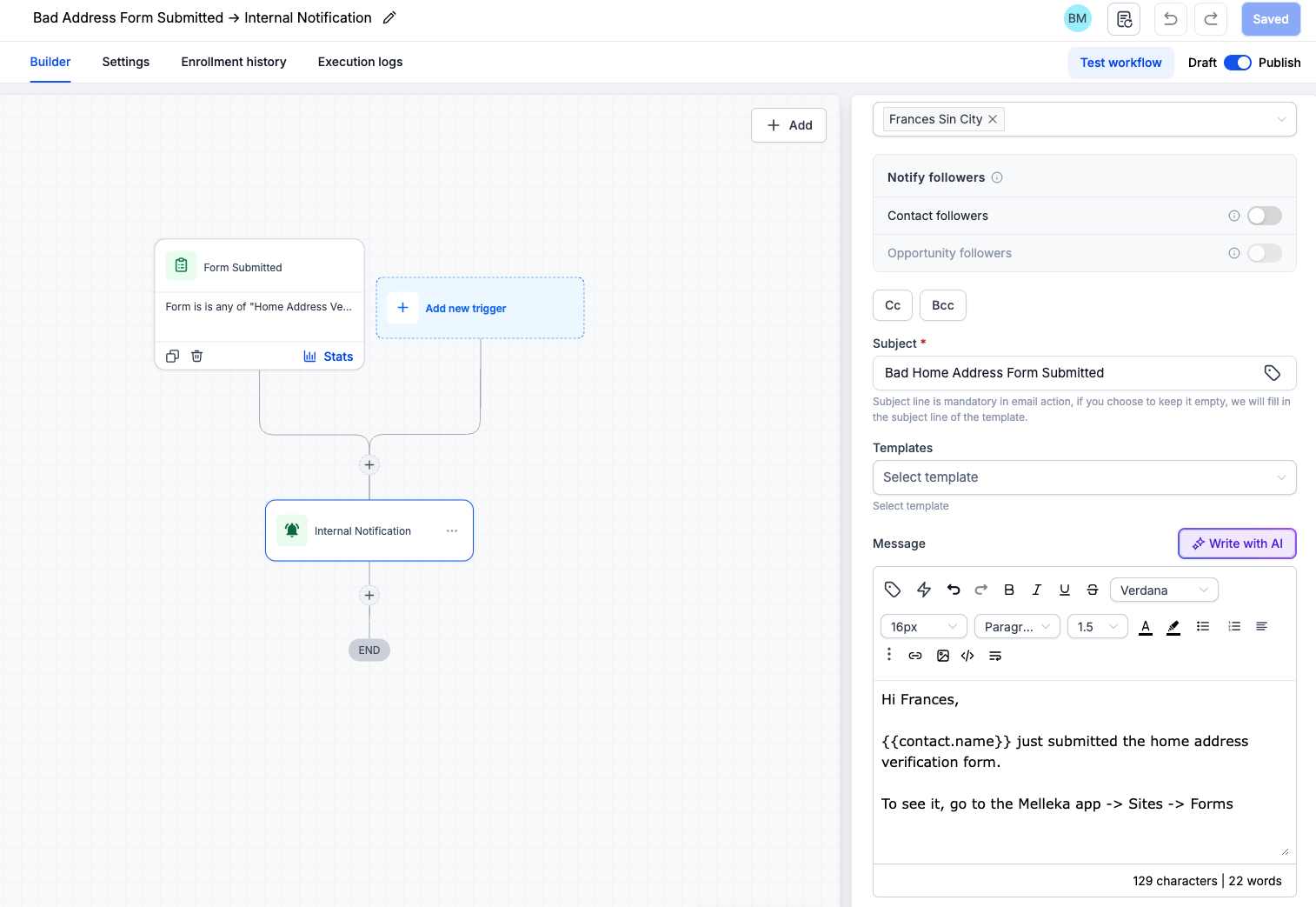Show Opportunity followers info icon
1316x907 pixels.
1234,253
